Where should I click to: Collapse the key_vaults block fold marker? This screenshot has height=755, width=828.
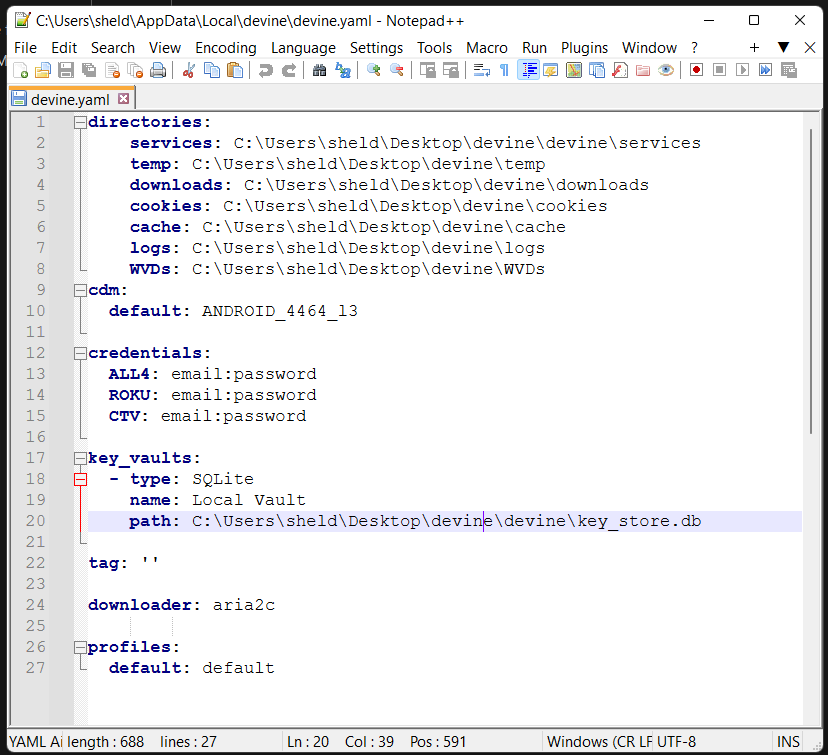[x=80, y=458]
